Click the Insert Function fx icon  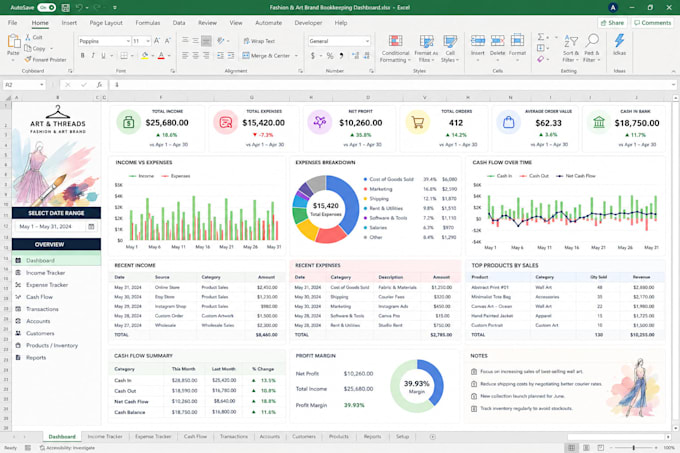pyautogui.click(x=99, y=85)
